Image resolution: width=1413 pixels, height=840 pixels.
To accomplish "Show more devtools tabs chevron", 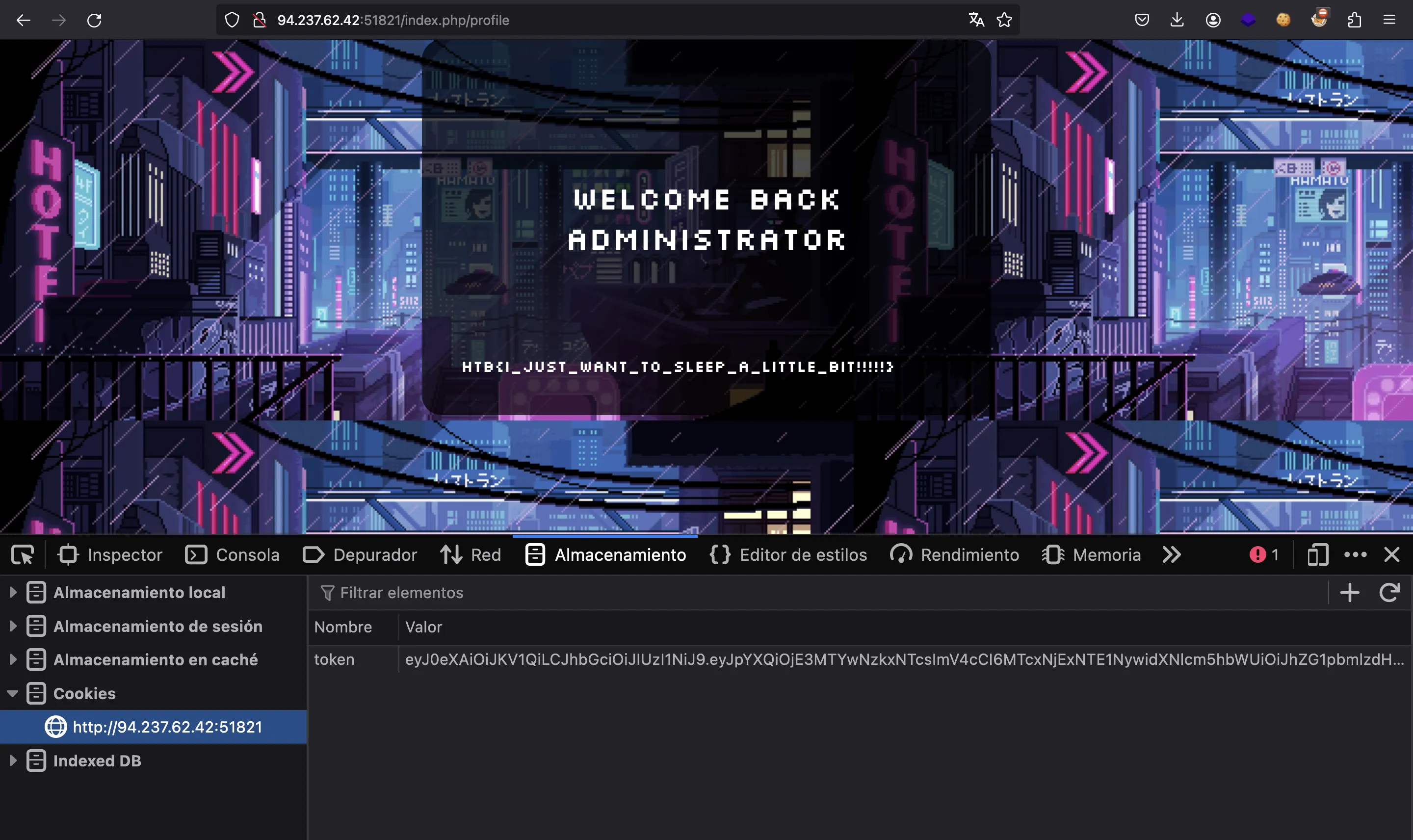I will tap(1172, 555).
